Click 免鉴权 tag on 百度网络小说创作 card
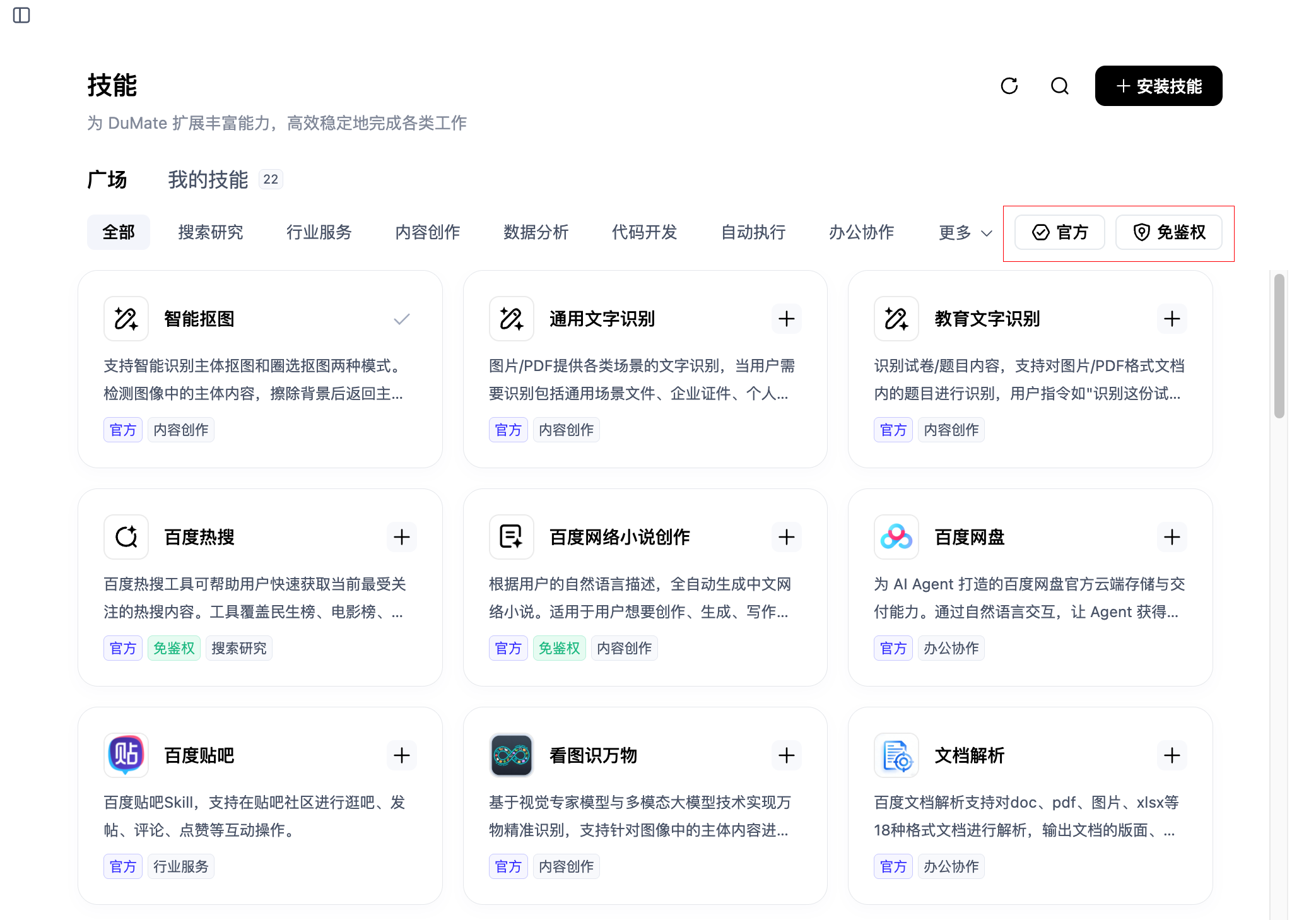 point(560,648)
